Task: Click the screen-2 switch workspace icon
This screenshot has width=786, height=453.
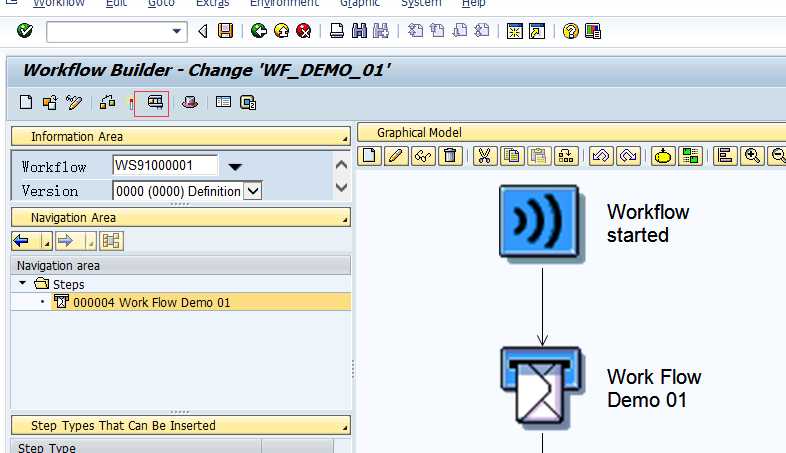Action: 248,103
